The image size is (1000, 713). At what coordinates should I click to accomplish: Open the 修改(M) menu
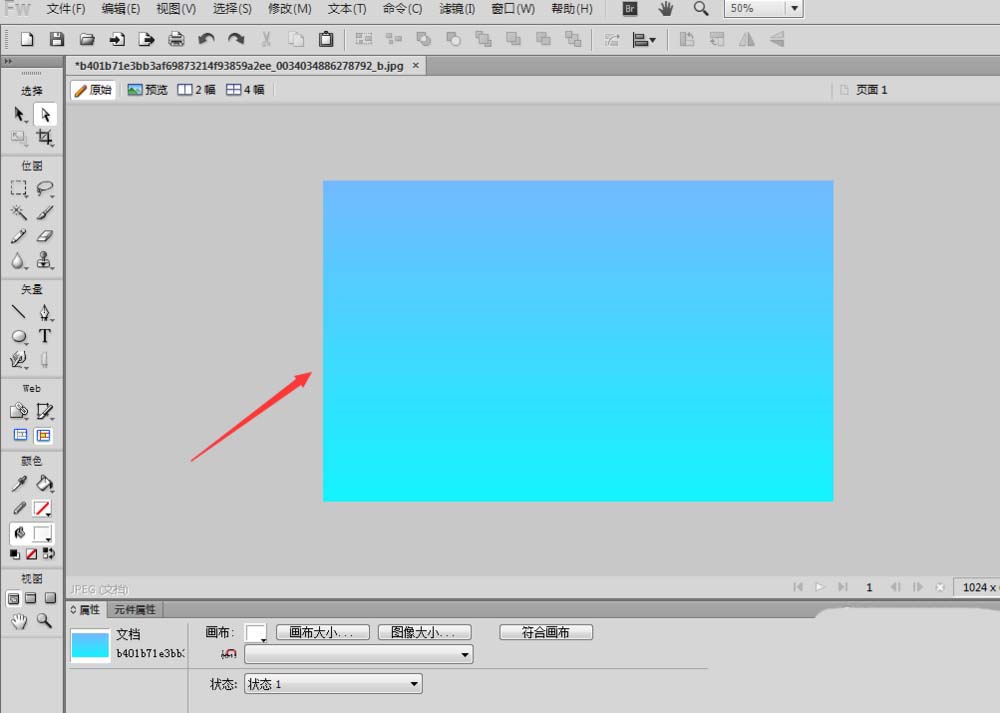pyautogui.click(x=290, y=8)
